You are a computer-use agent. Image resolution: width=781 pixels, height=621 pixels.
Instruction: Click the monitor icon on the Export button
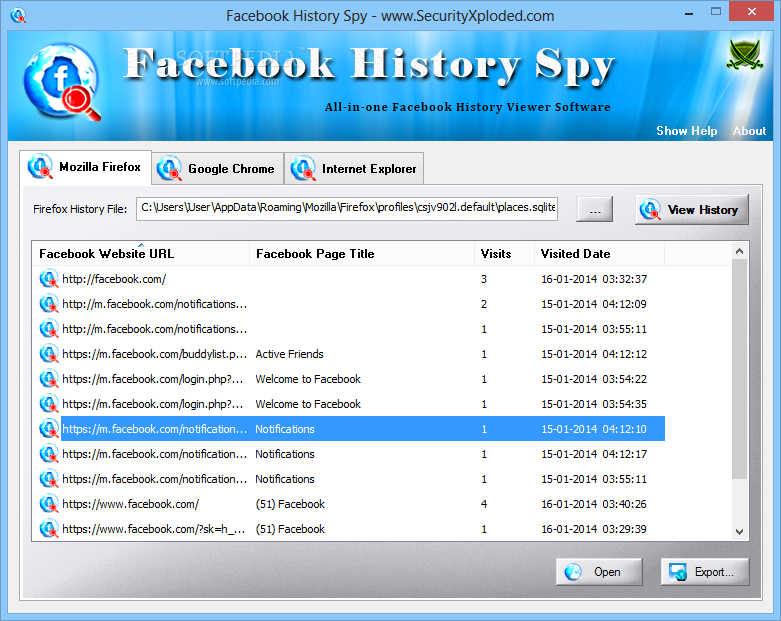pos(678,572)
